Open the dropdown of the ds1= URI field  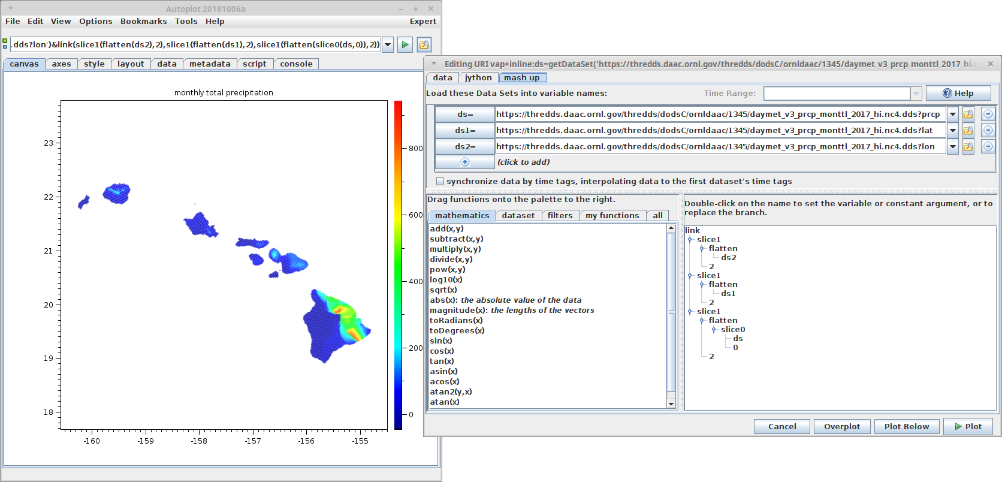953,130
